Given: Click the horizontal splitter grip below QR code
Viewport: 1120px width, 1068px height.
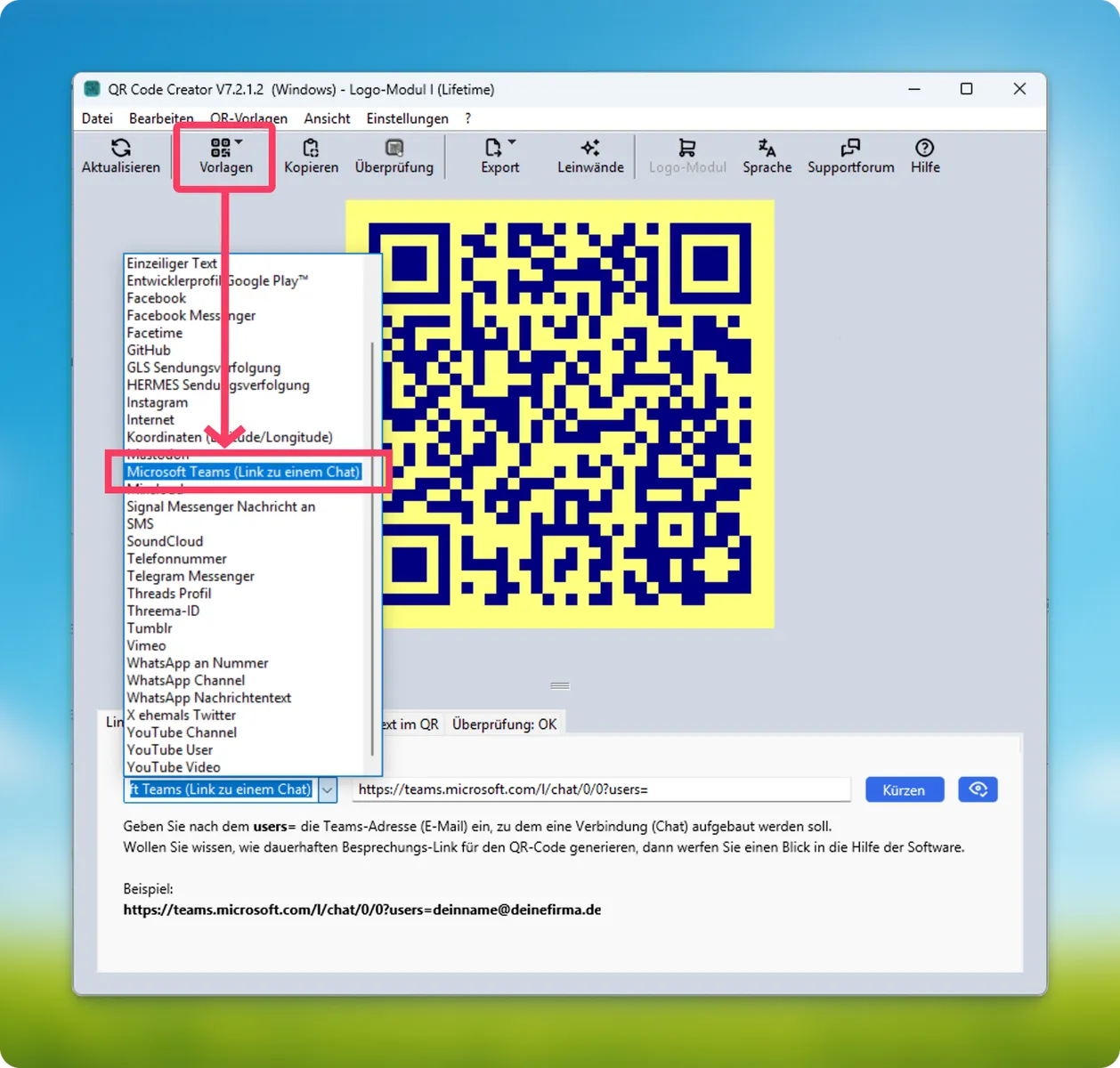Looking at the screenshot, I should pos(559,685).
